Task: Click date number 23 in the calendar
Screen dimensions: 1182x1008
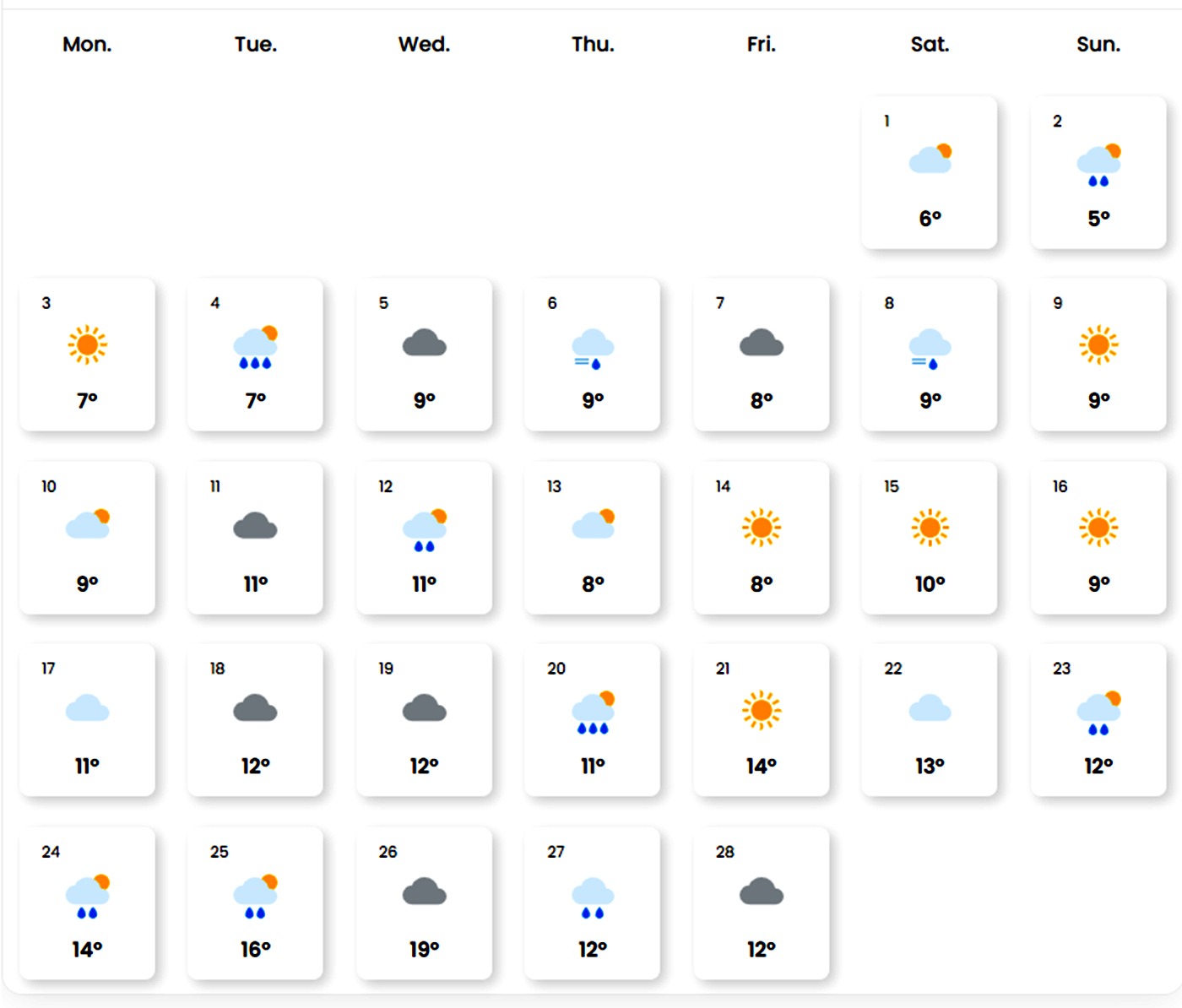Action: coord(1061,669)
